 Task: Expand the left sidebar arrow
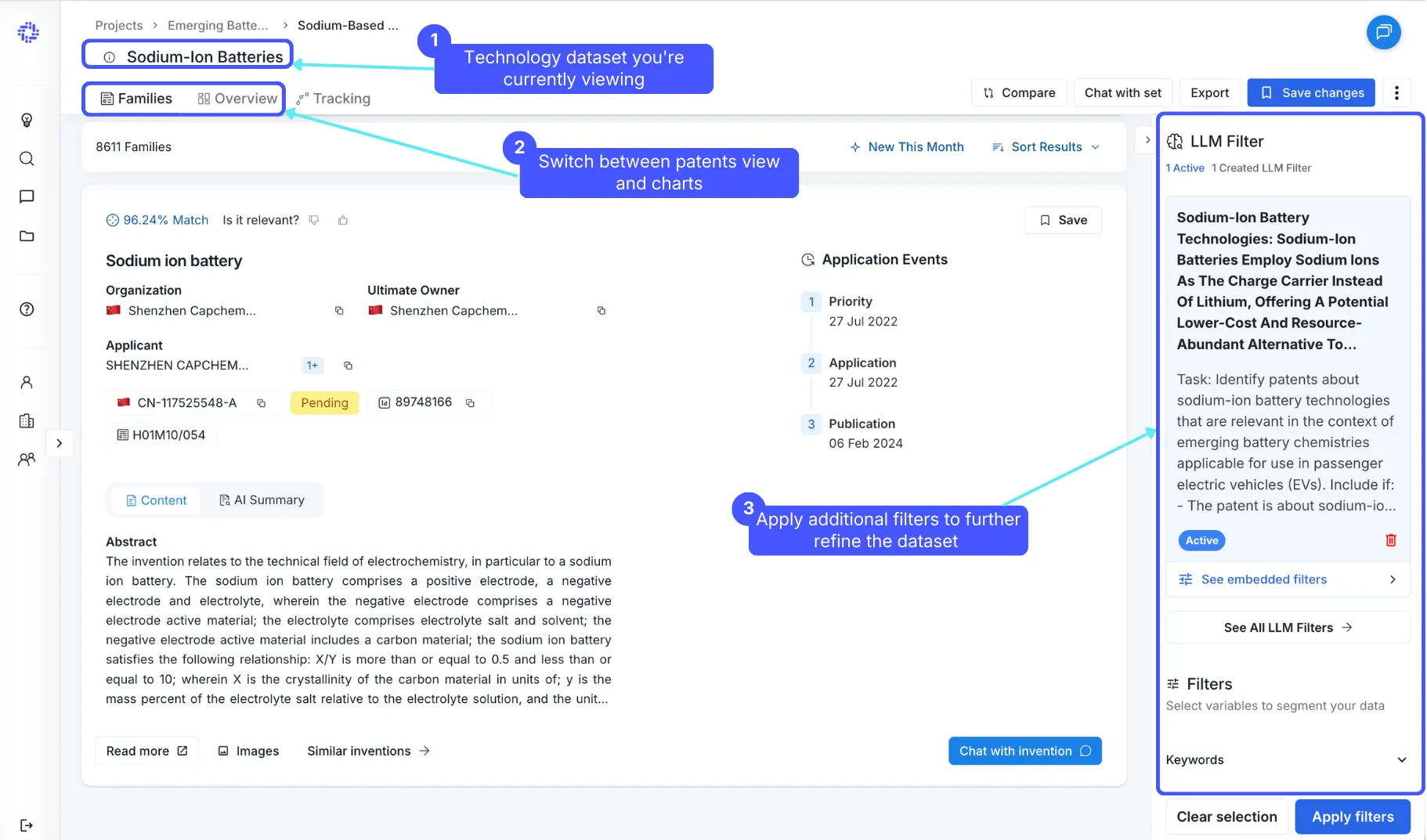click(x=60, y=443)
